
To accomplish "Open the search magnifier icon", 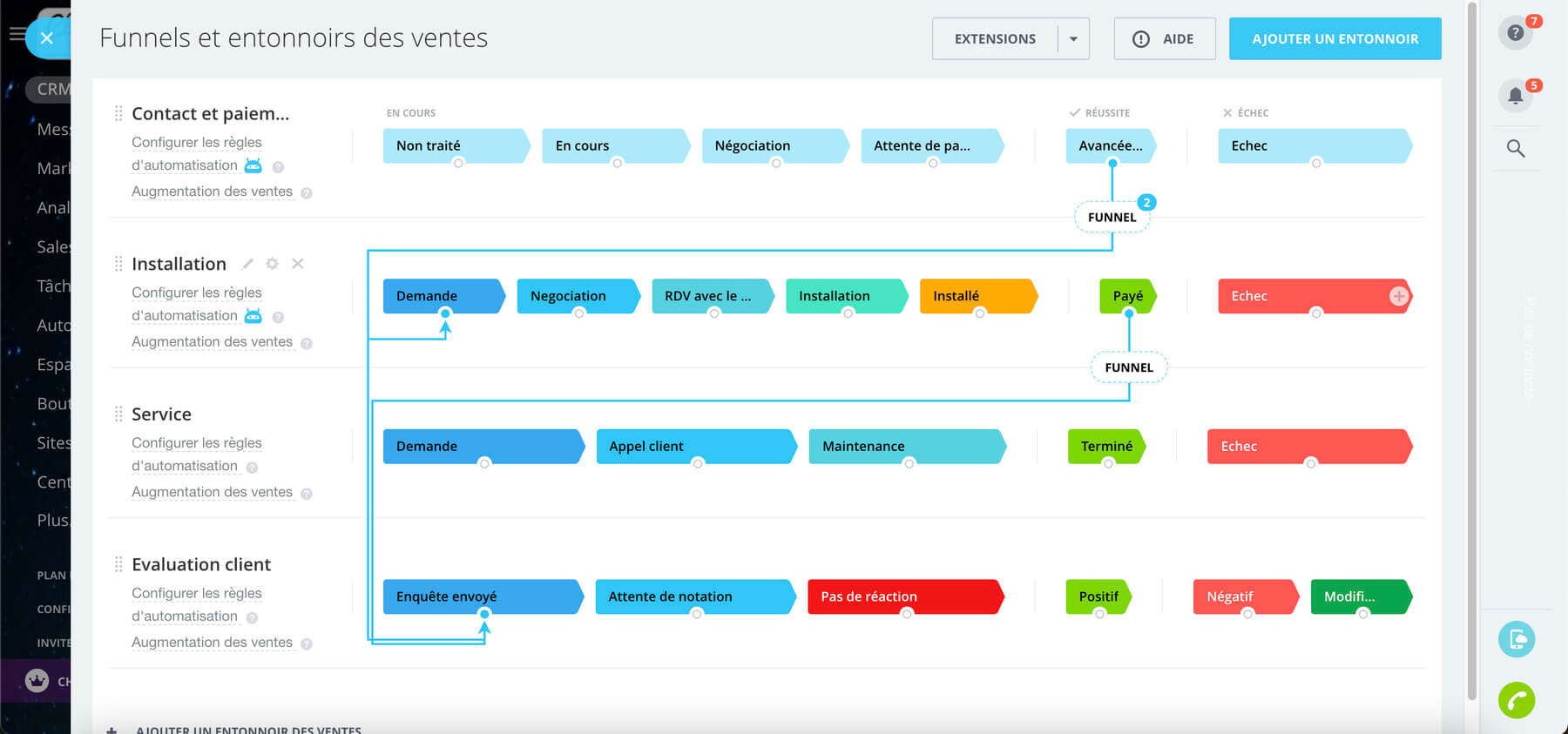I will (1516, 149).
